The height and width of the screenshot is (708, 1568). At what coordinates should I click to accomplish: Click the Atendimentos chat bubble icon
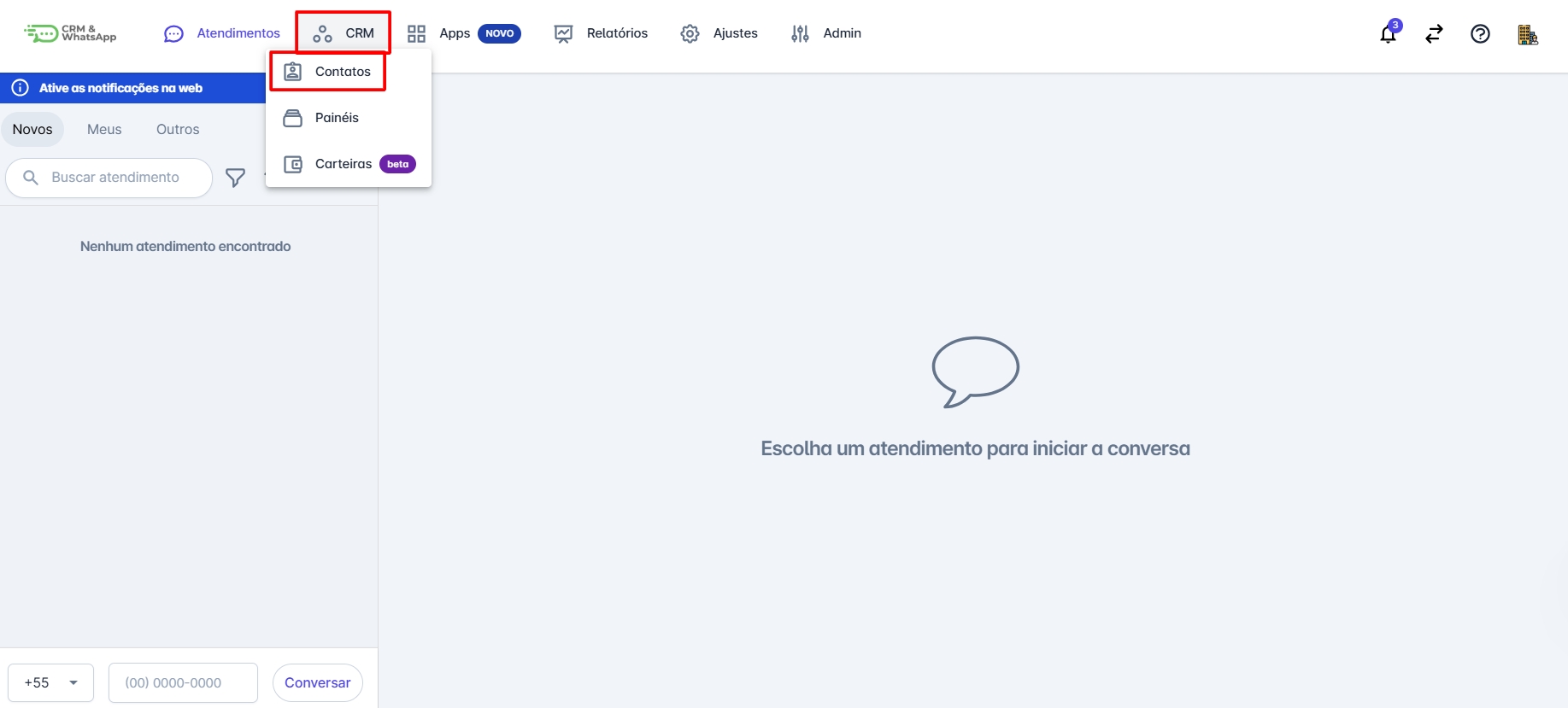[x=173, y=33]
